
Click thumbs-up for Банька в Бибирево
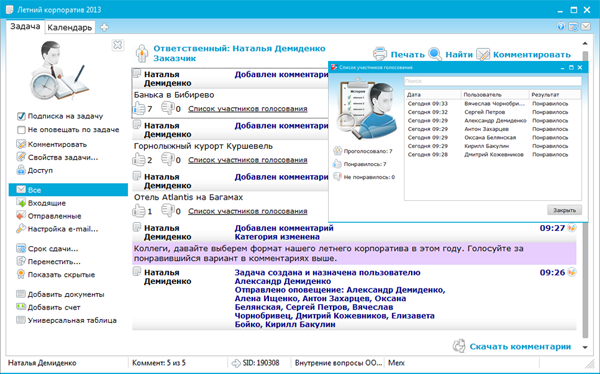(x=139, y=108)
